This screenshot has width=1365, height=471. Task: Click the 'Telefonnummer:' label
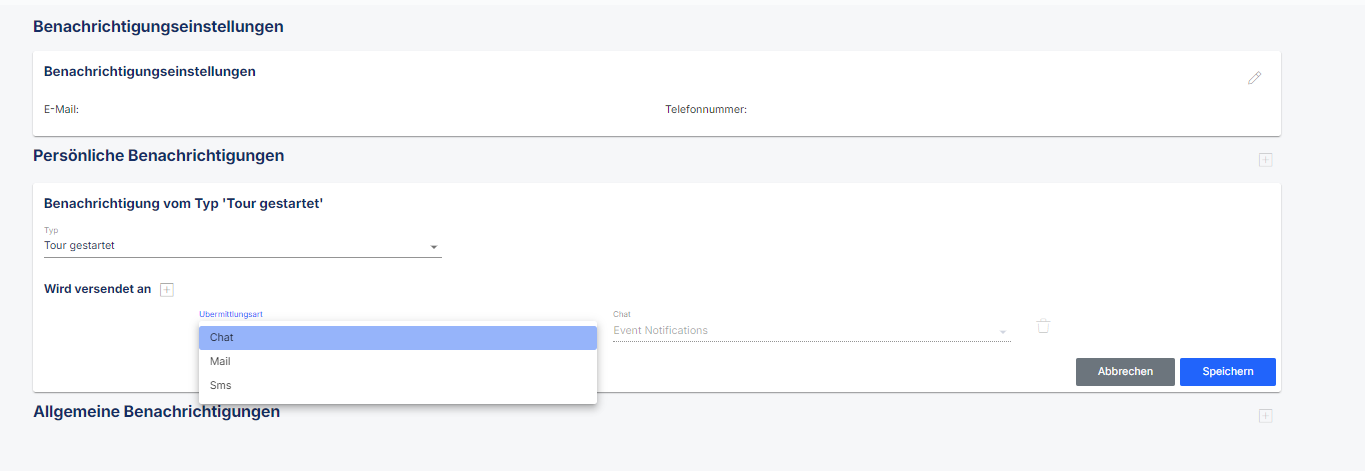click(x=706, y=109)
